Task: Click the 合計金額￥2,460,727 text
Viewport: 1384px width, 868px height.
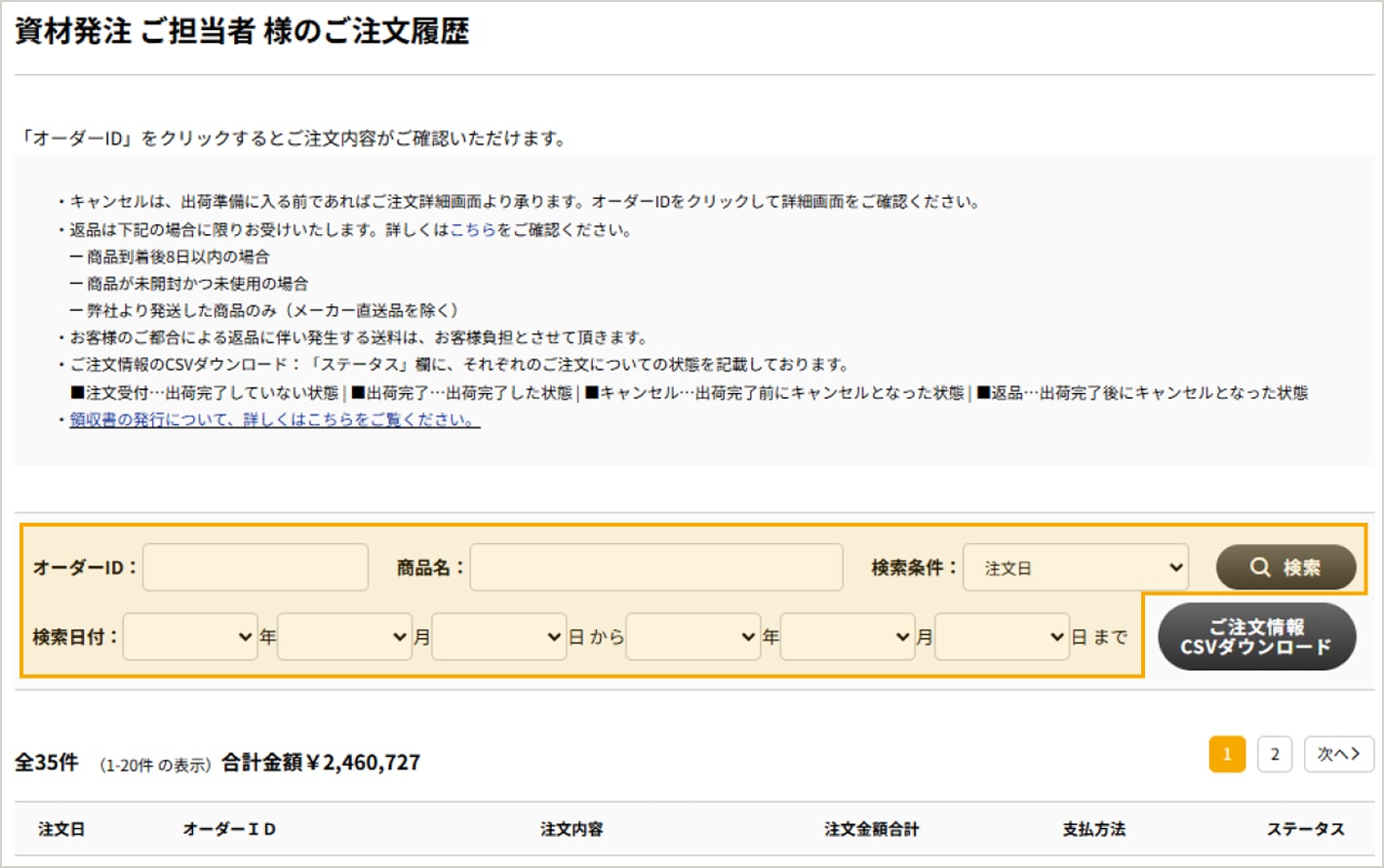Action: click(321, 763)
